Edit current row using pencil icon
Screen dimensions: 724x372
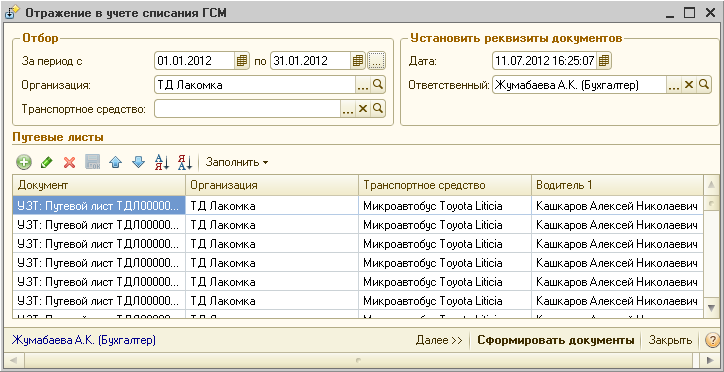click(47, 162)
